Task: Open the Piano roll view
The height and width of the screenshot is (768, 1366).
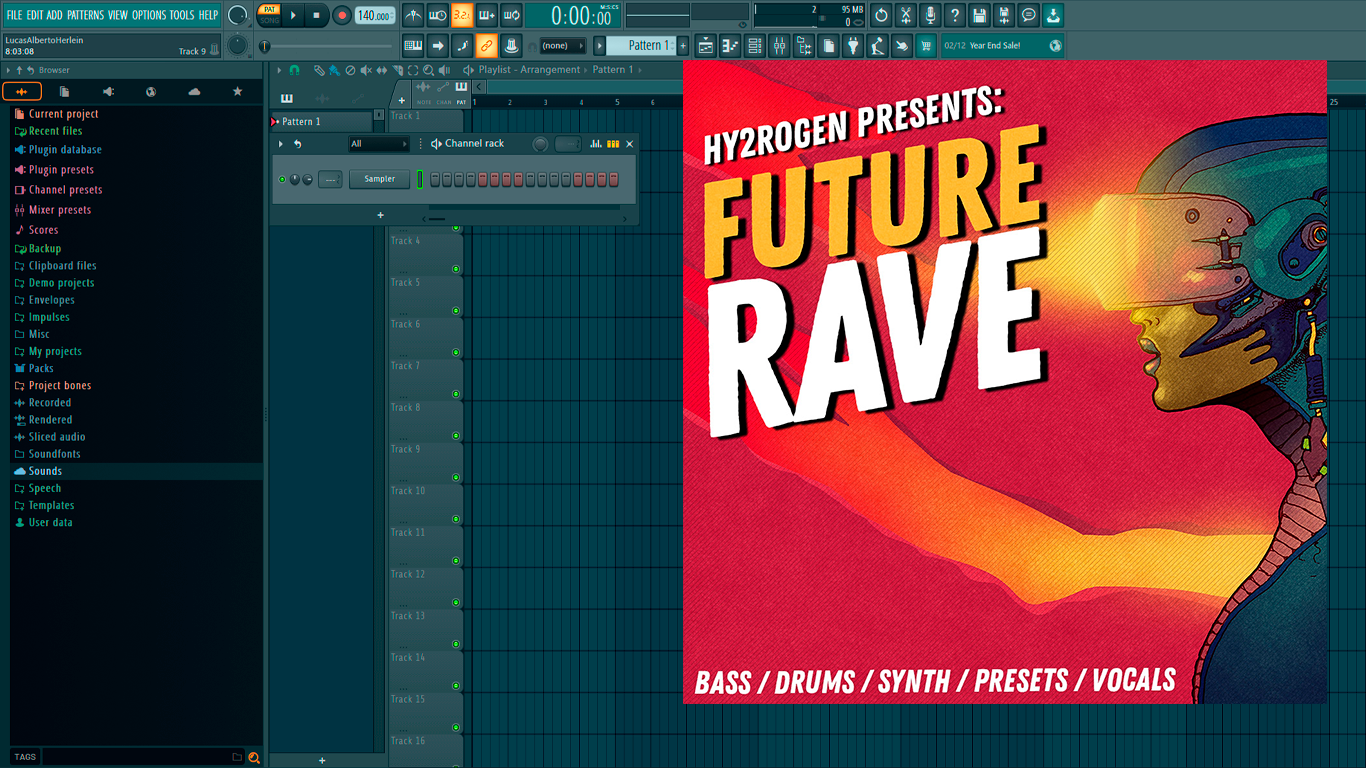Action: coord(730,46)
